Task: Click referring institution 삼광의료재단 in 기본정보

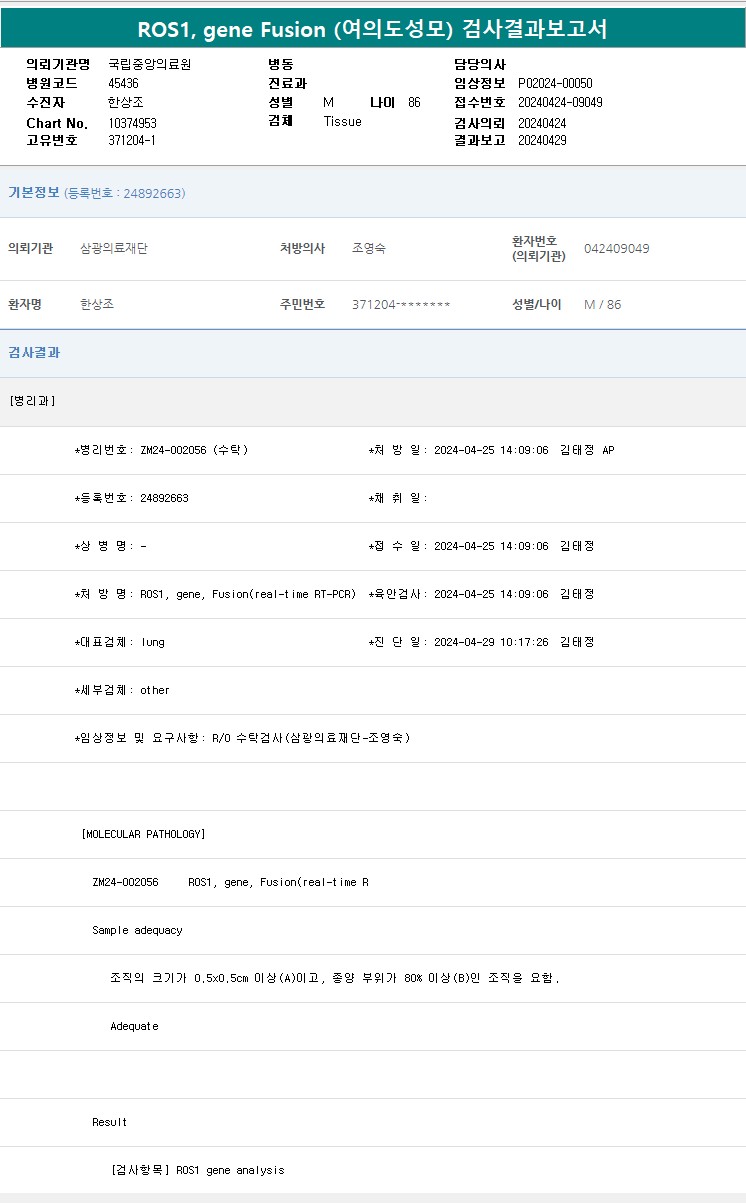Action: click(x=114, y=248)
